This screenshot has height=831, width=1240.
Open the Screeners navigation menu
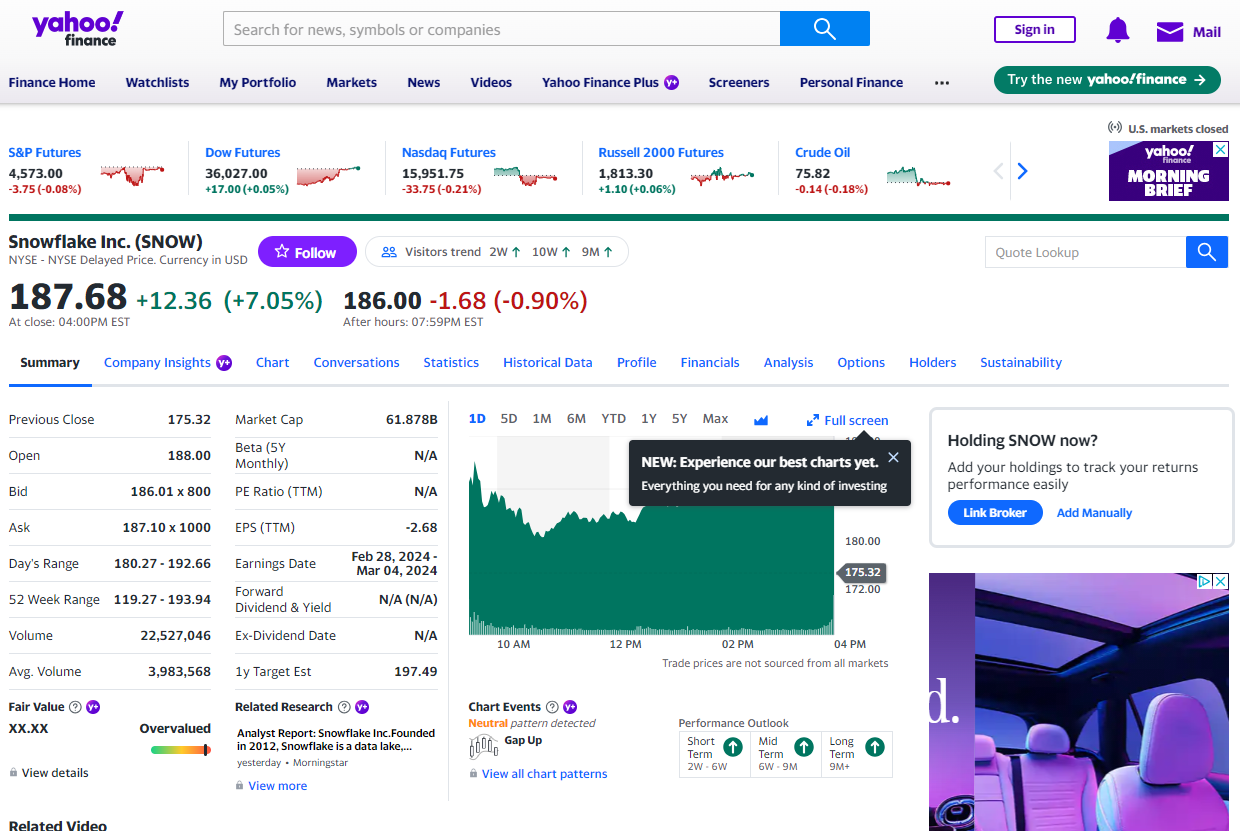coord(739,83)
